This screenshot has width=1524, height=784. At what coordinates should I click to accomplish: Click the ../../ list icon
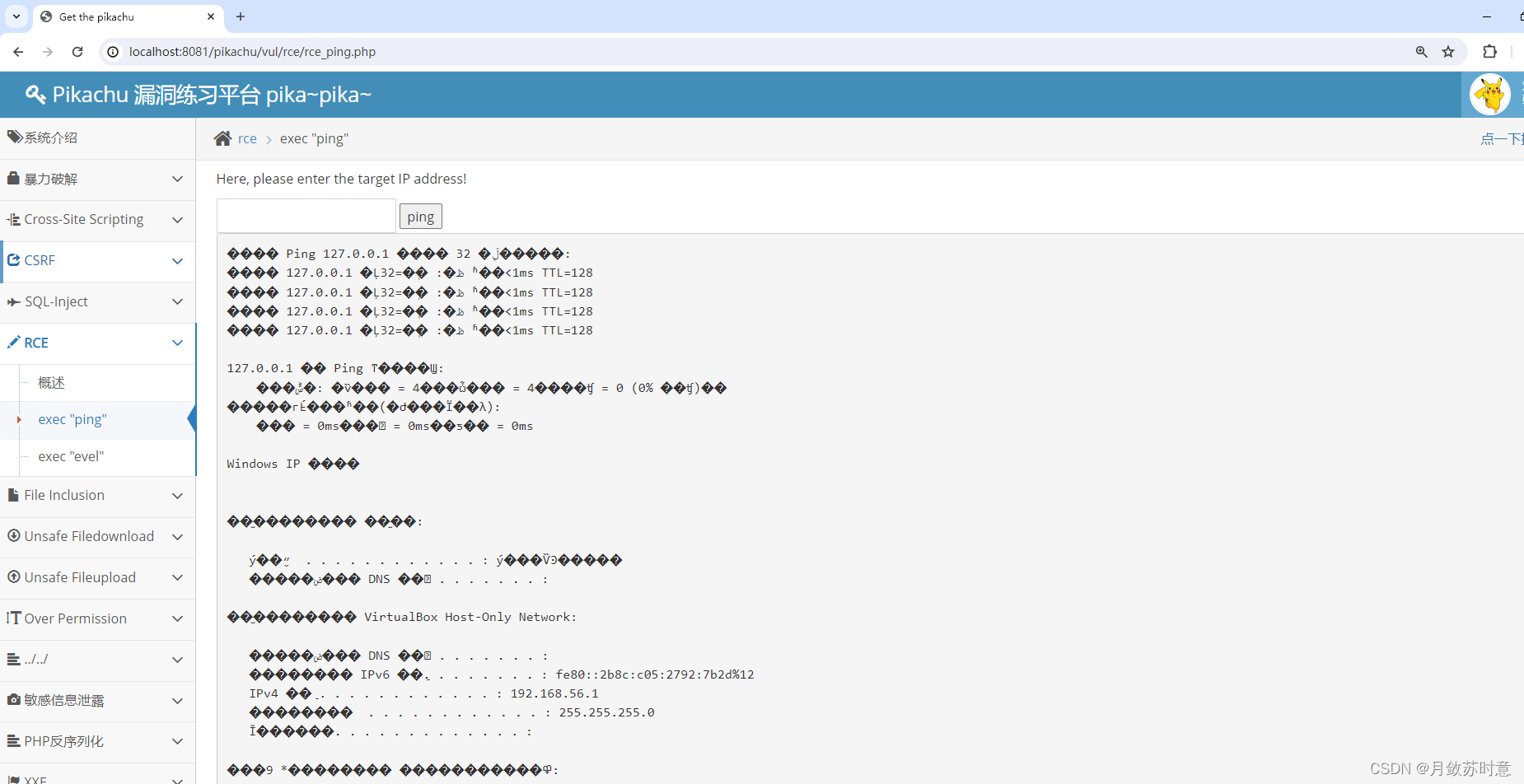[x=13, y=659]
